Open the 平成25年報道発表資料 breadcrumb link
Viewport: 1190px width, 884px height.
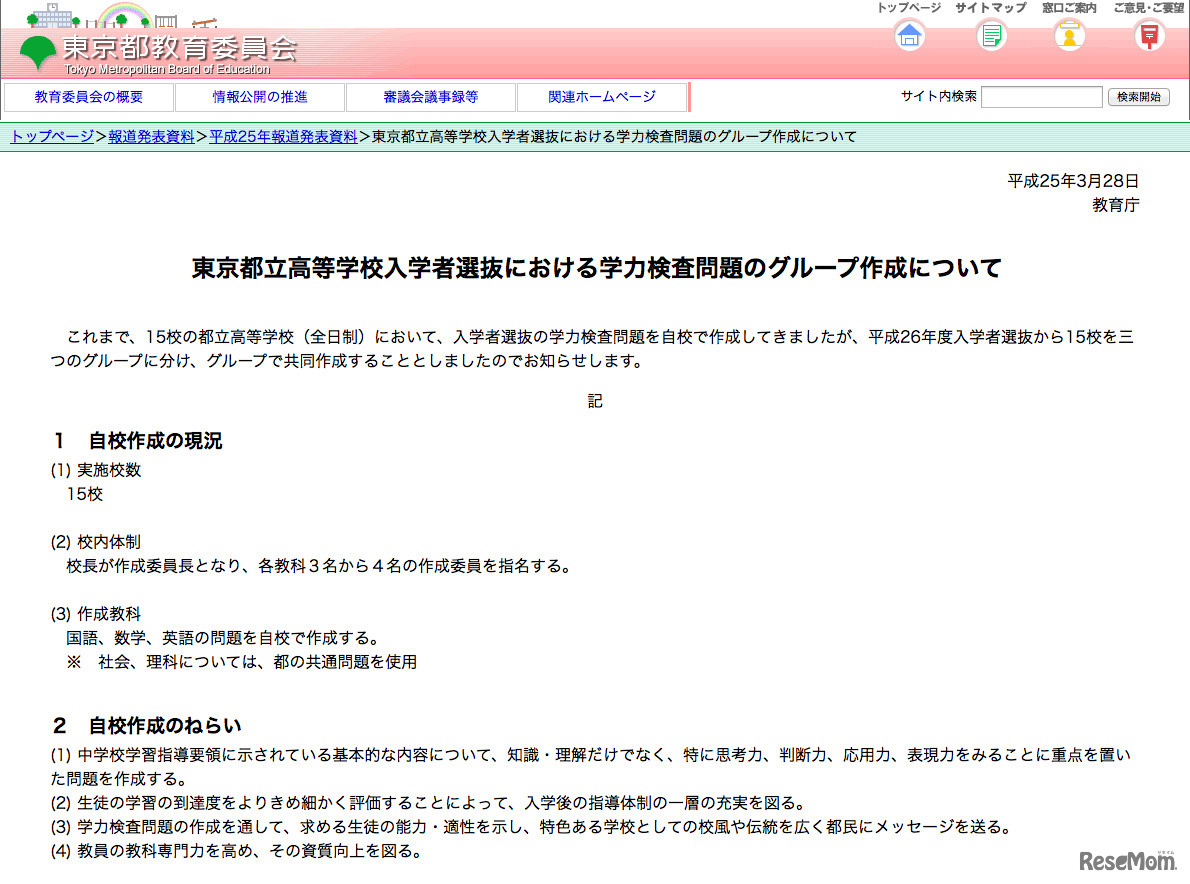(x=280, y=135)
